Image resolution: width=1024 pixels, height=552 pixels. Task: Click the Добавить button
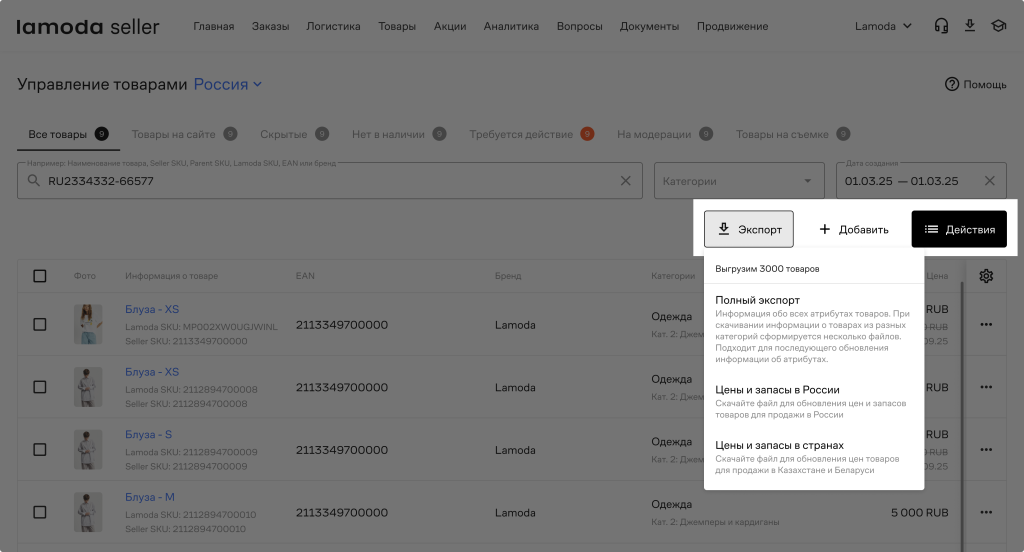pos(854,229)
